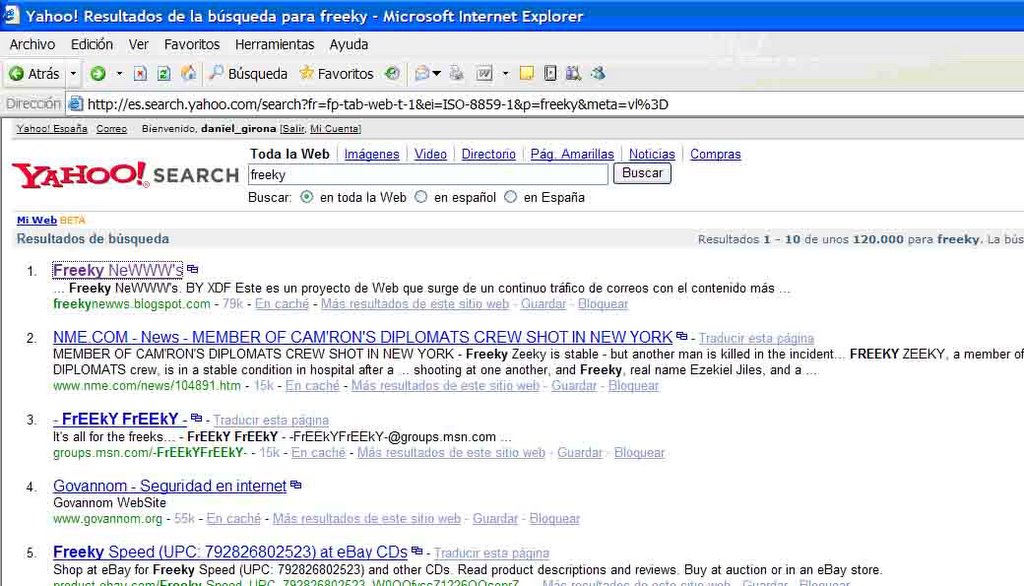Image resolution: width=1024 pixels, height=586 pixels.
Task: Click the green Forward arrow
Action: tap(98, 74)
